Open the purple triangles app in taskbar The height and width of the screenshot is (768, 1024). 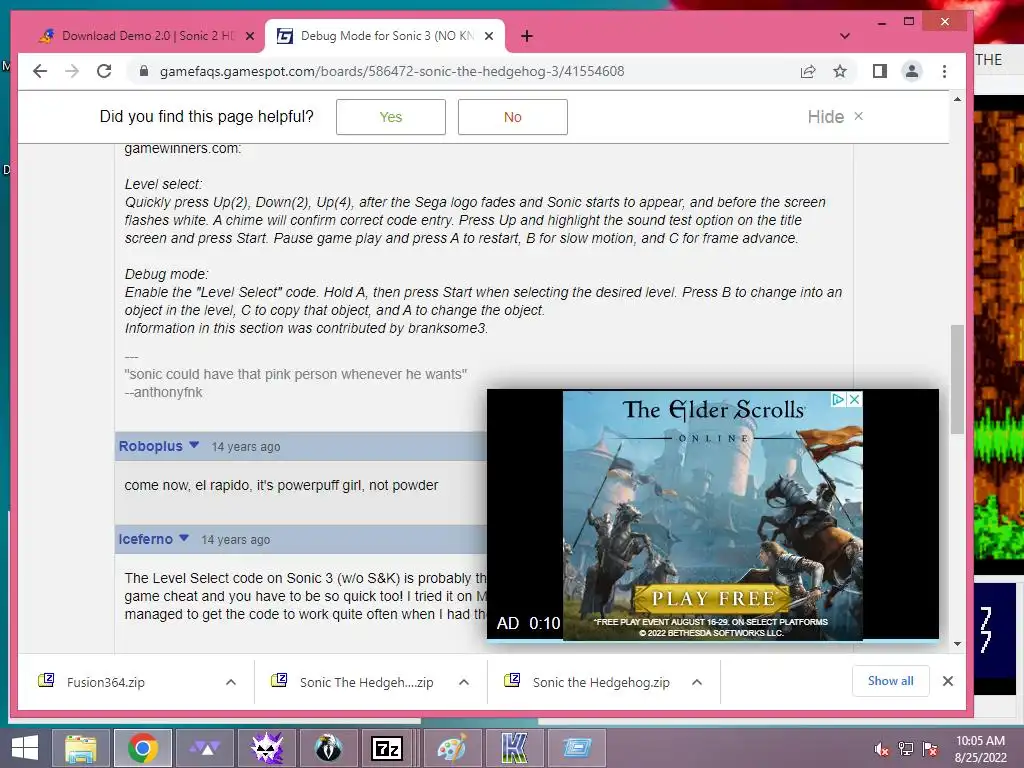point(206,748)
